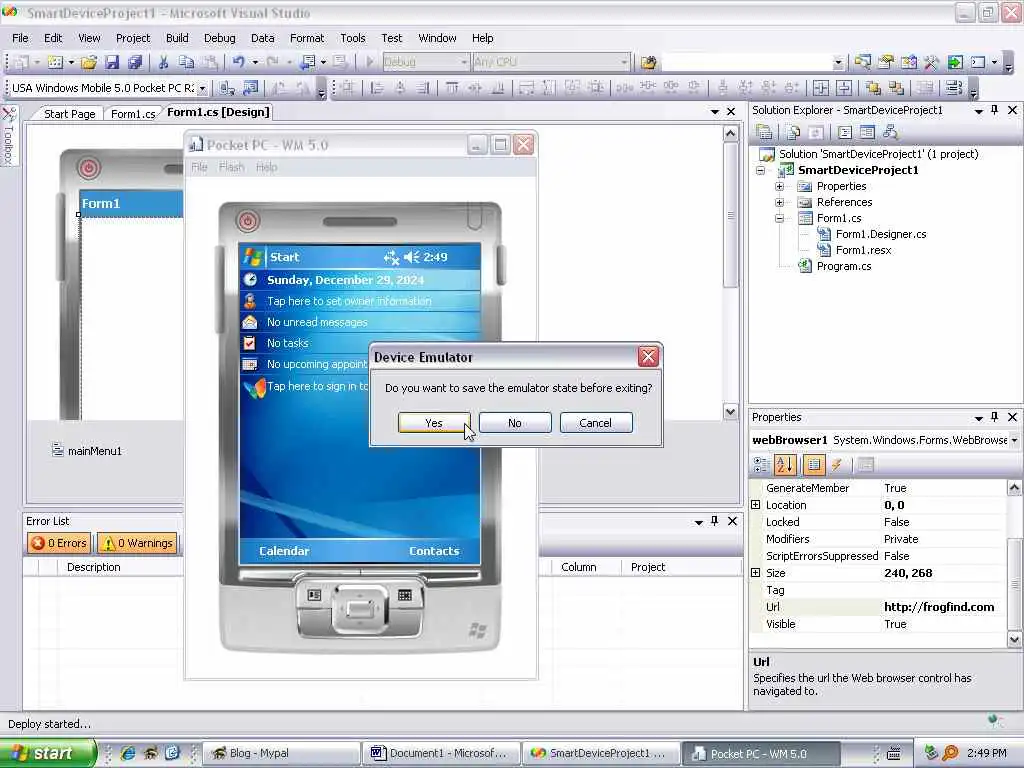Toggle the 0 Warnings filter
Viewport: 1024px width, 768px height.
pyautogui.click(x=137, y=543)
